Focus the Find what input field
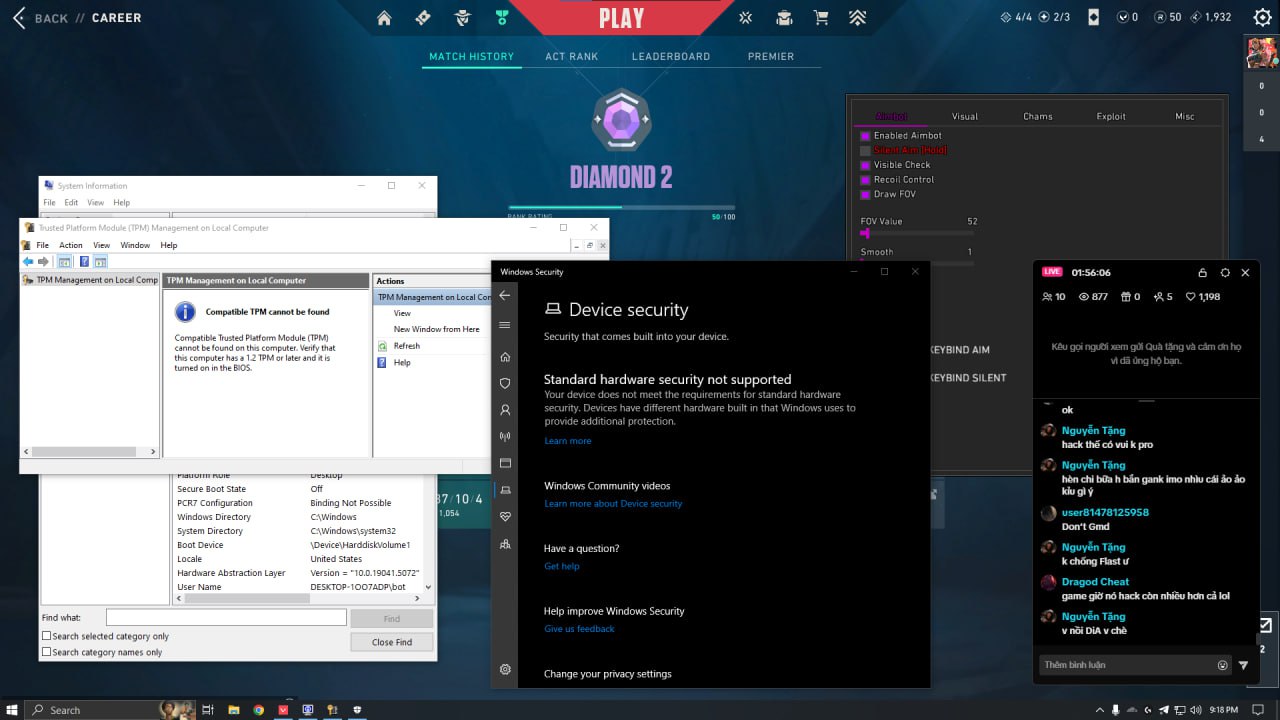This screenshot has width=1280, height=720. click(226, 618)
